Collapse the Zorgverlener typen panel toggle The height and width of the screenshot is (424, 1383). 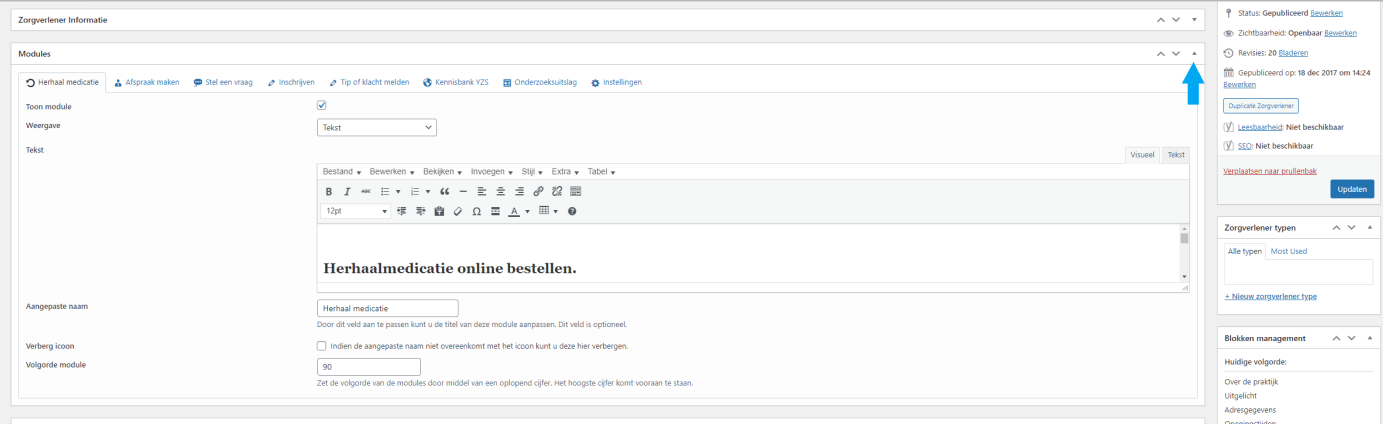[1370, 227]
